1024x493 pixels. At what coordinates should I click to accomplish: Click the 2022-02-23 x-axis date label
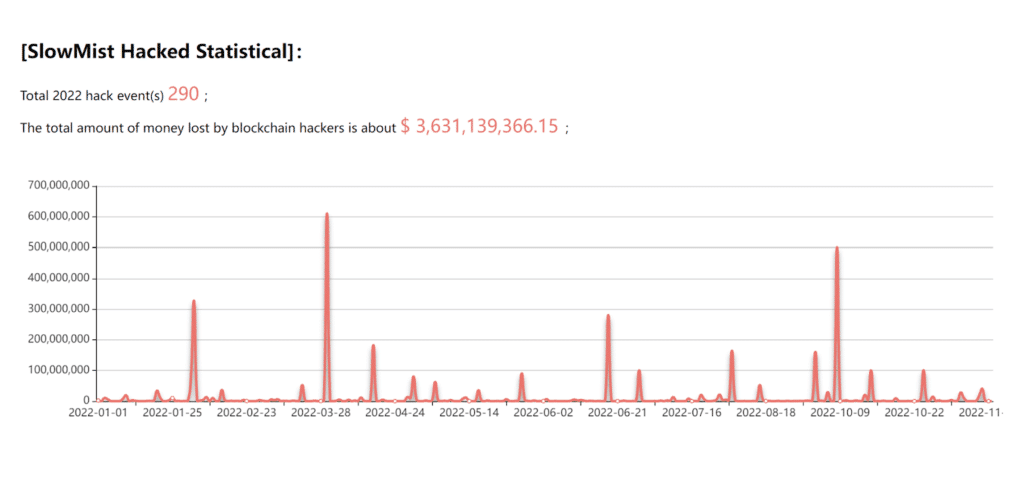click(246, 411)
